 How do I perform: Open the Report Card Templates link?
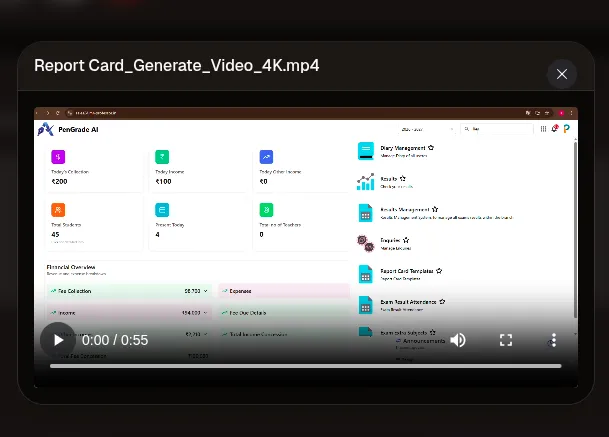[x=407, y=271]
